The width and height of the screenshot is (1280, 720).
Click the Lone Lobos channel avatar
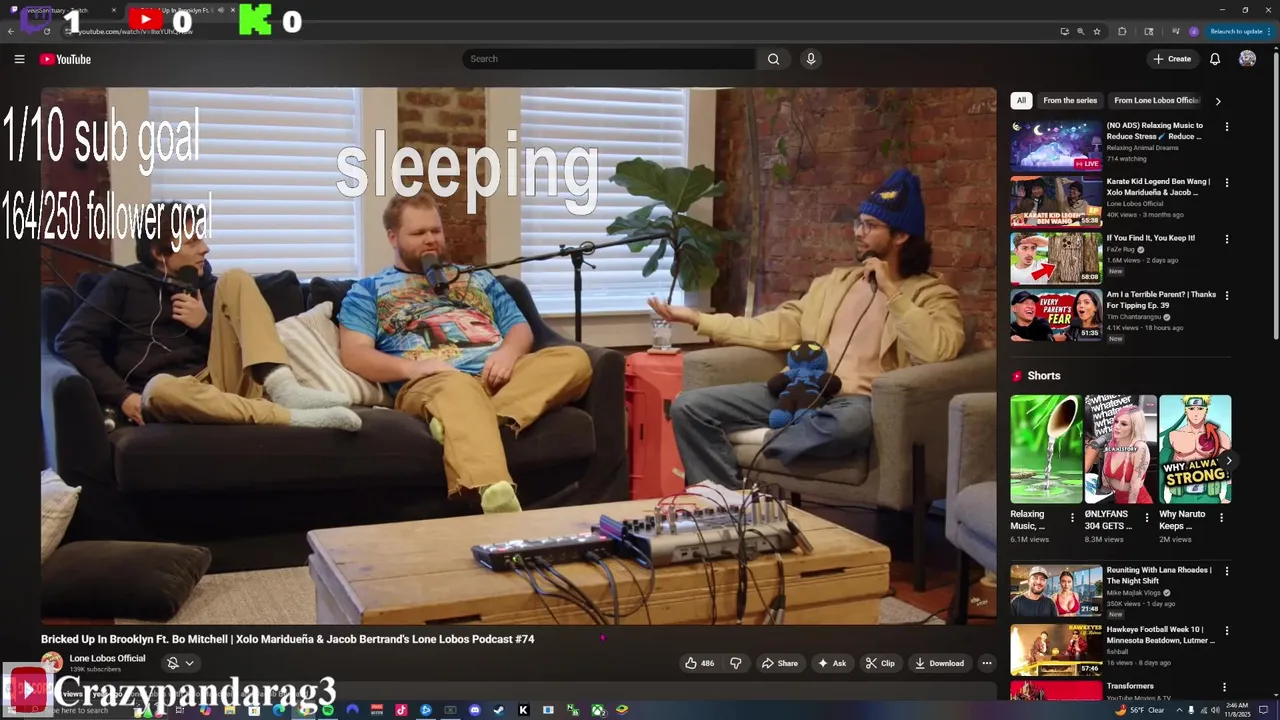pyautogui.click(x=52, y=663)
